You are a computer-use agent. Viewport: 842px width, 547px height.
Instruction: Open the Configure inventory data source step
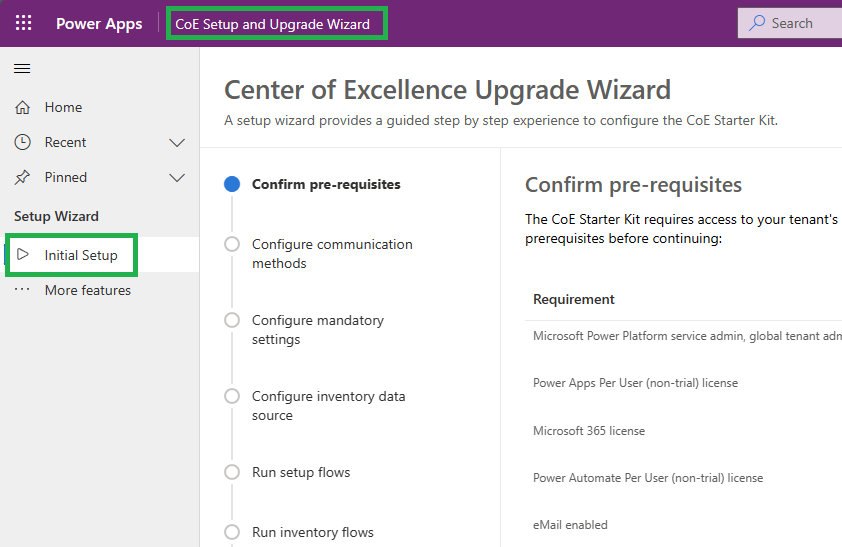point(328,405)
